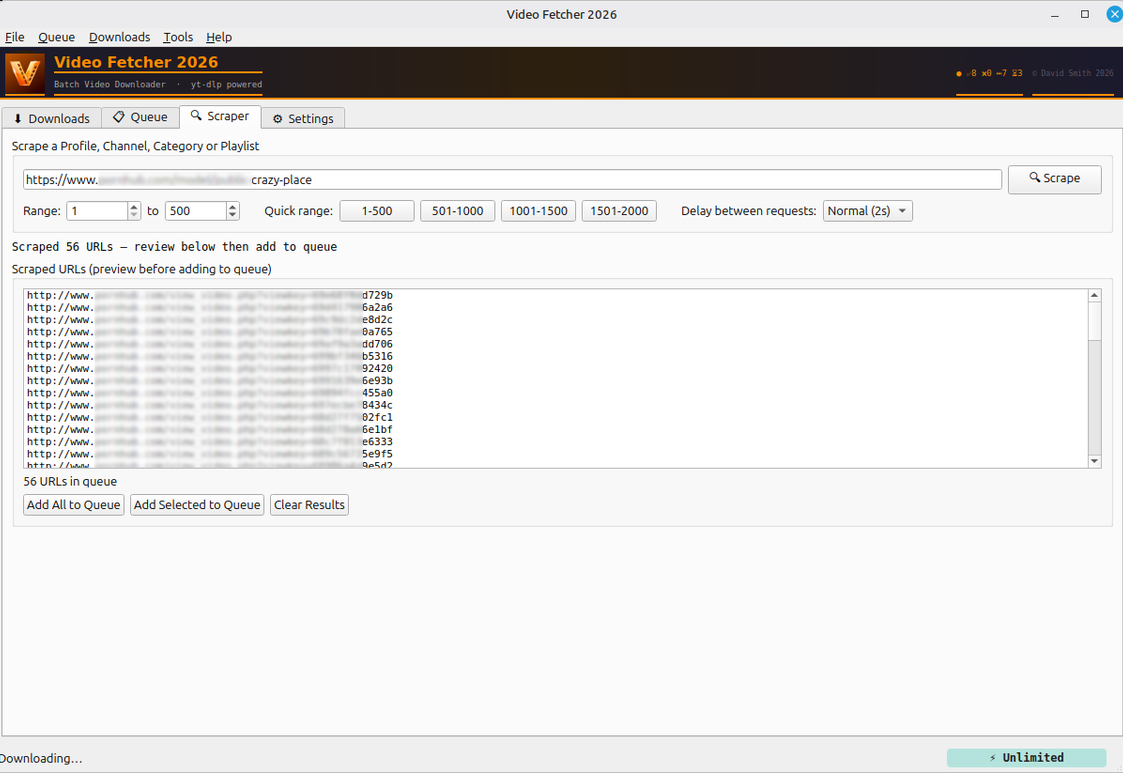Click the scrape URL input field

point(512,180)
